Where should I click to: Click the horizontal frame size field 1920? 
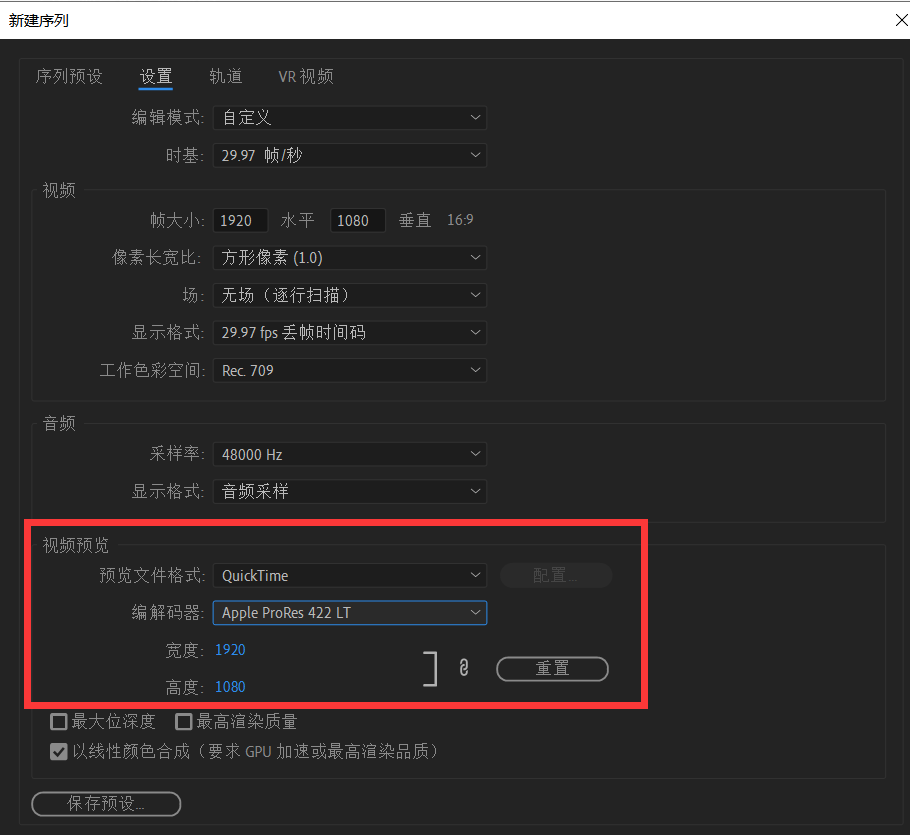coord(240,221)
